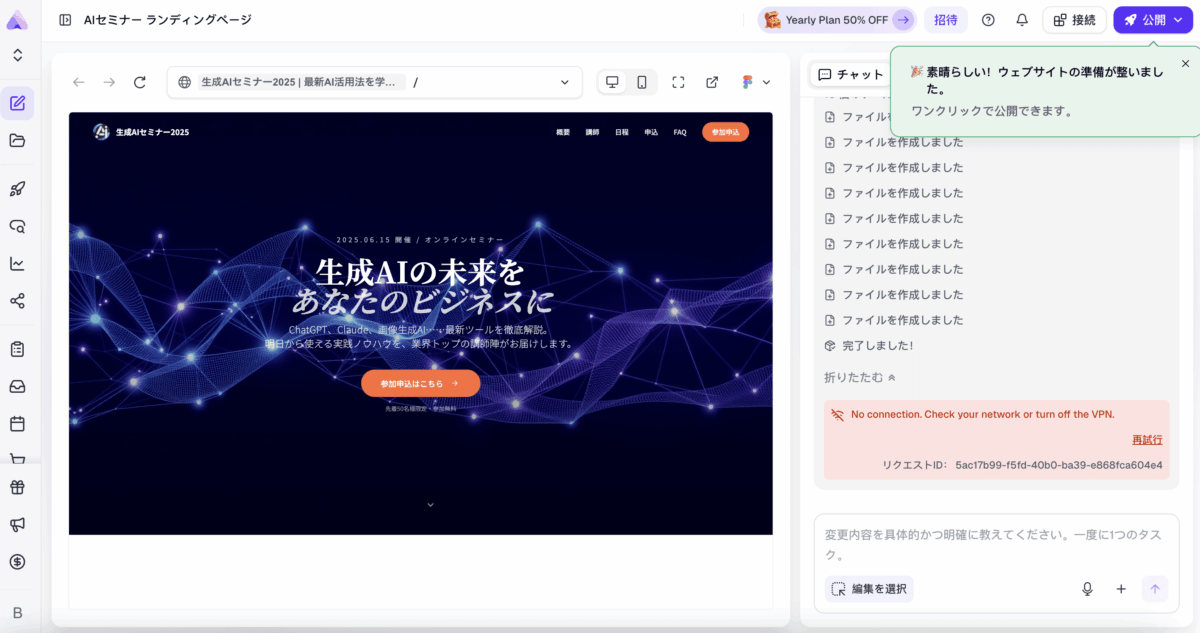Viewport: 1200px width, 633px height.
Task: Click the microphone voice input icon
Action: point(1087,589)
